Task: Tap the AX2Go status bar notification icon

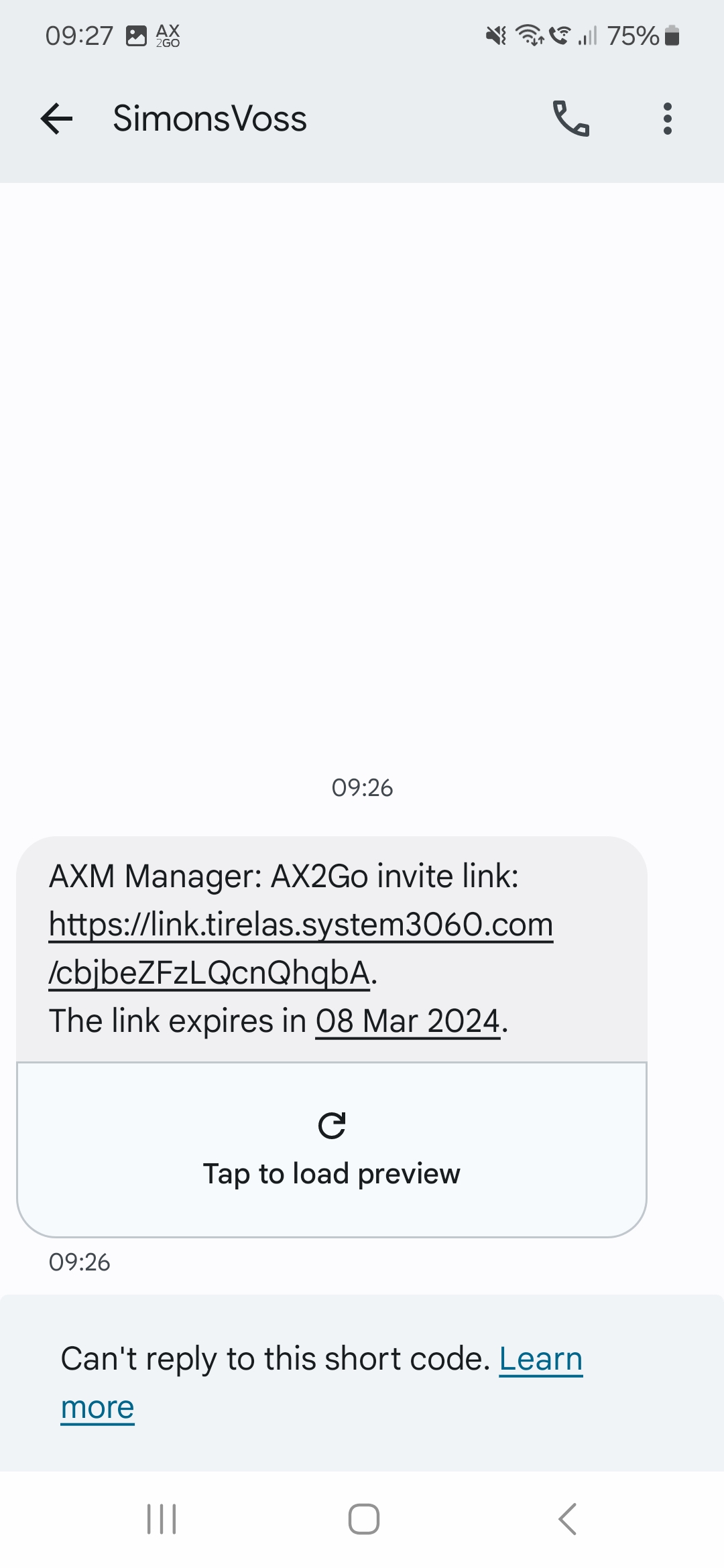Action: (168, 36)
